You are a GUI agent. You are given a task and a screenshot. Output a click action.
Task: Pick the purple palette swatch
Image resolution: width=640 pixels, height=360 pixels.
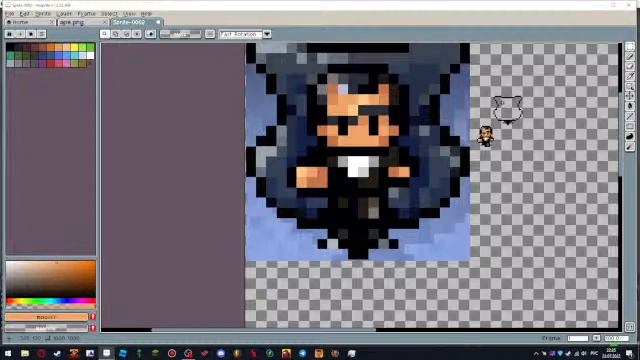pyautogui.click(x=42, y=63)
